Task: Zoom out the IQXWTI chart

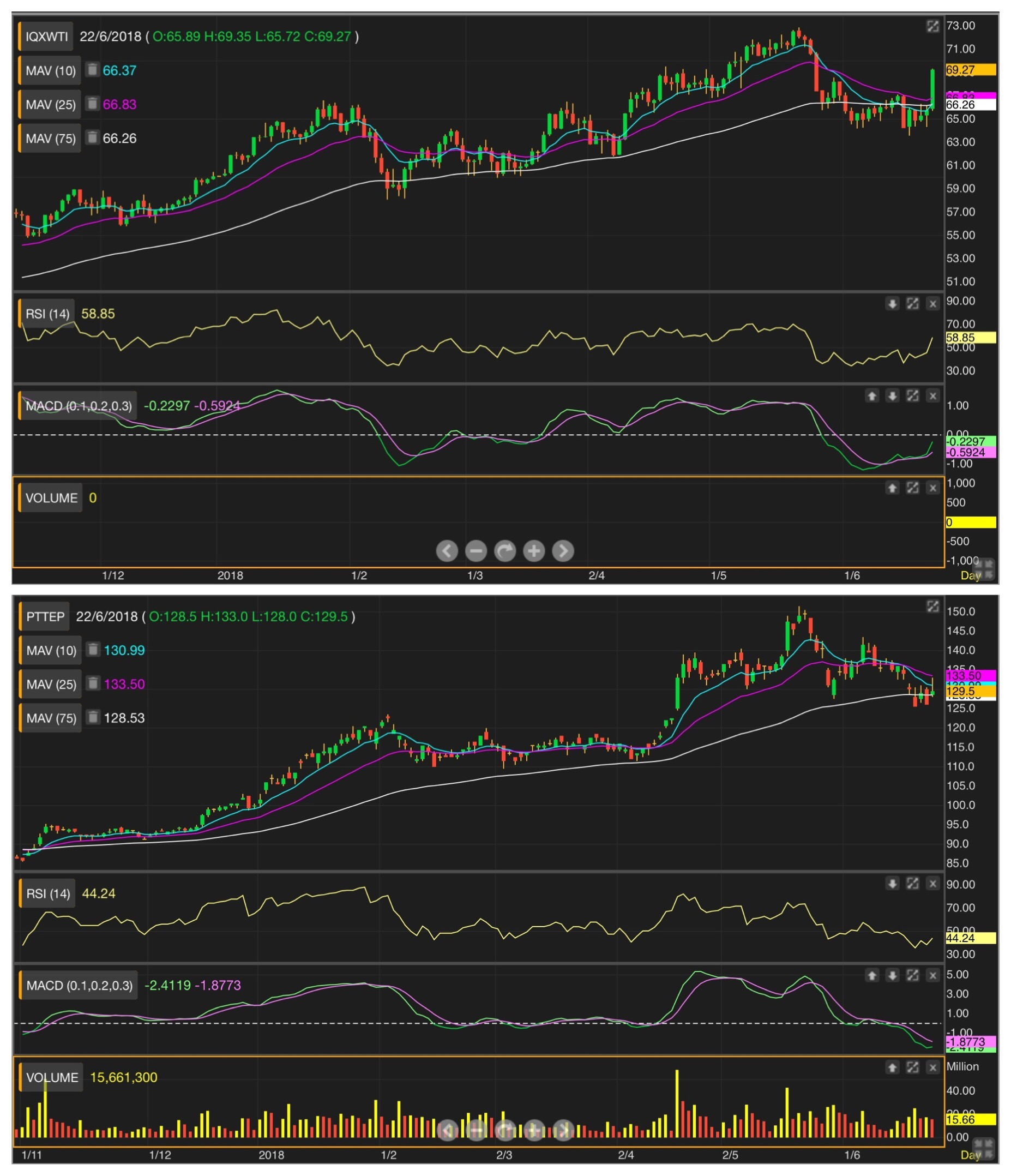Action: point(476,550)
